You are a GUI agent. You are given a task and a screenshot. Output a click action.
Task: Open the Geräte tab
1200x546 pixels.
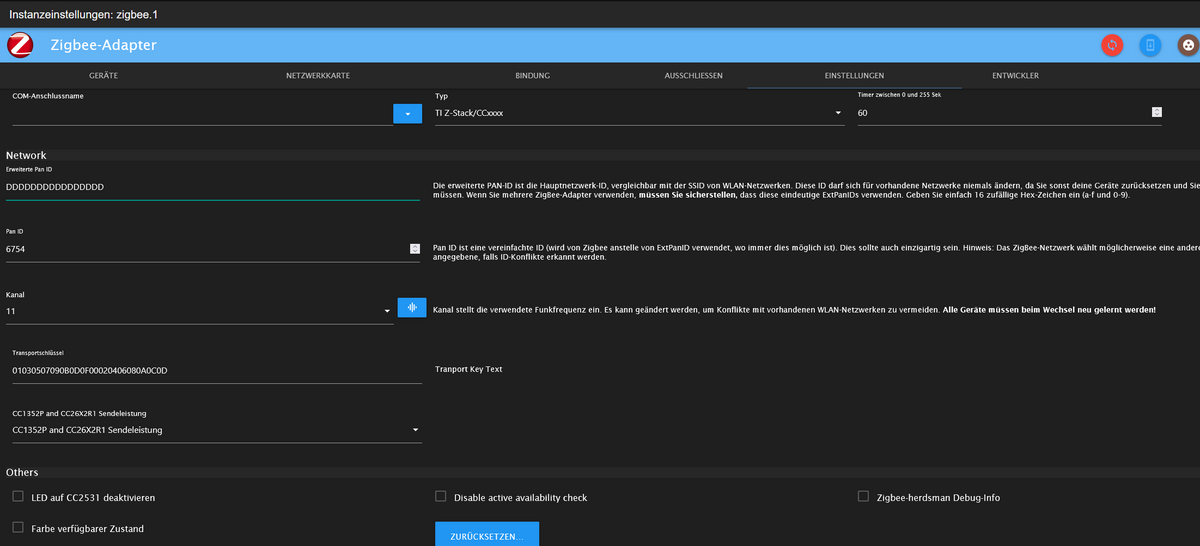point(105,76)
